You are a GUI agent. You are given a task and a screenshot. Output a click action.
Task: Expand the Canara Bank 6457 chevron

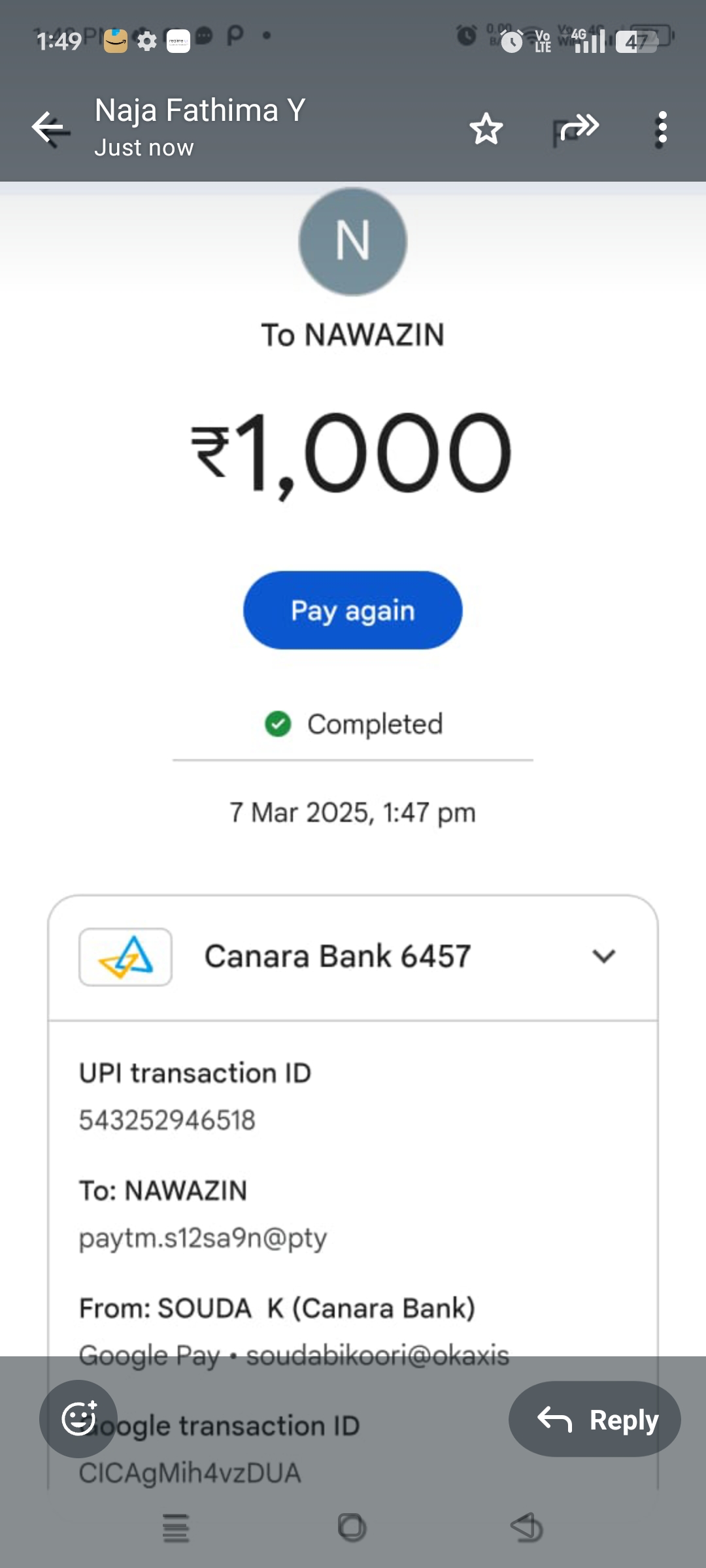603,956
